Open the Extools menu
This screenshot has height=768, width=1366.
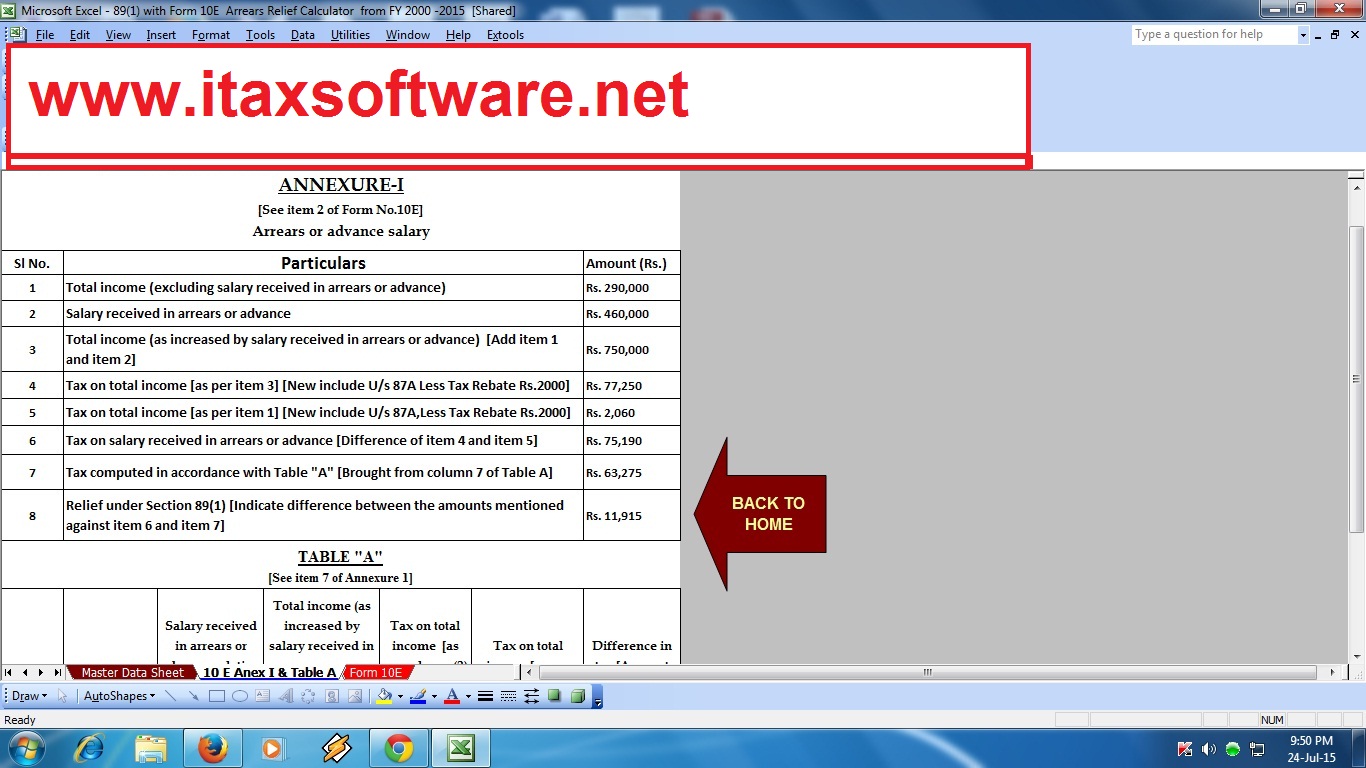point(505,34)
